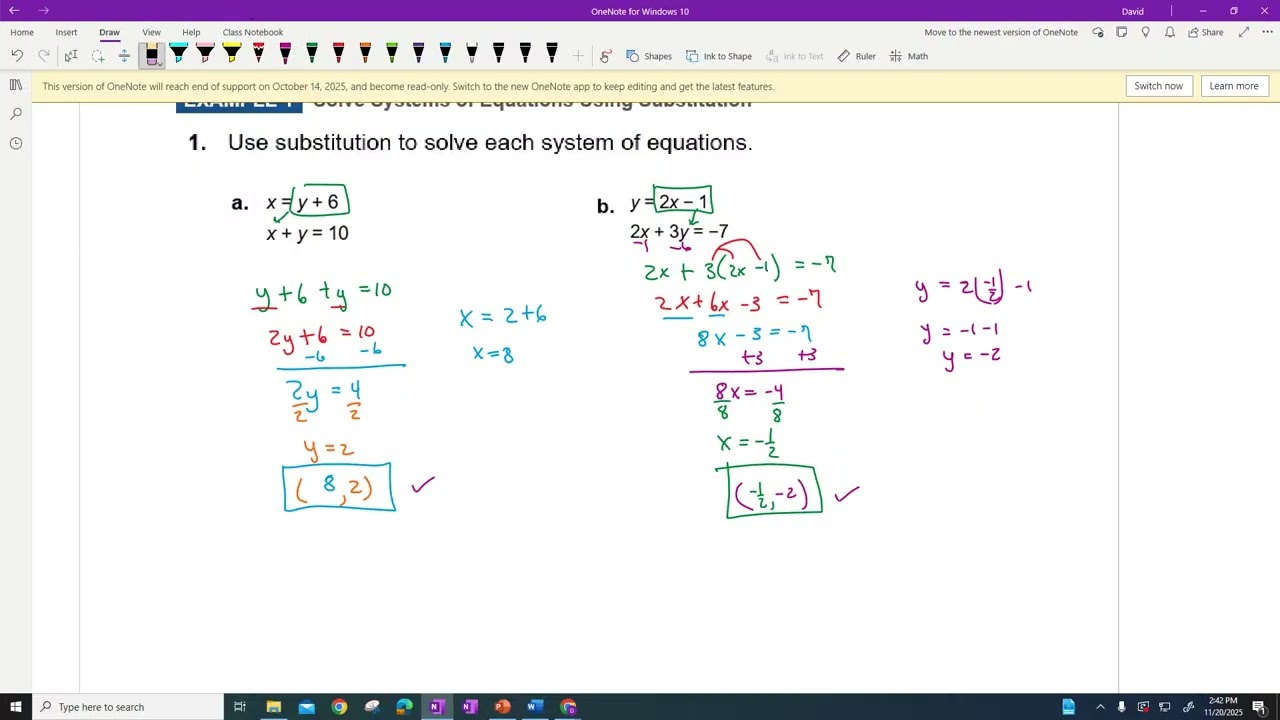Open the search pane
Viewport: 1280px width, 720px height.
(16, 114)
